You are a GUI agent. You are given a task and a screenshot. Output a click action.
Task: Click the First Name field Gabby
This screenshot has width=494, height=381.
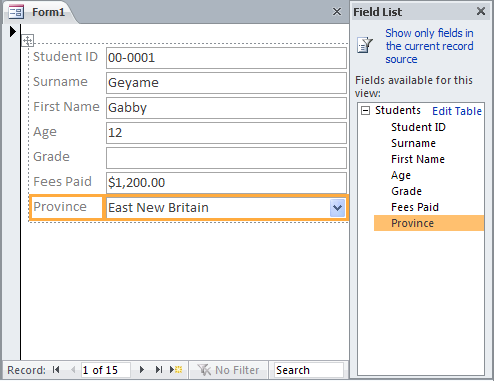click(226, 108)
